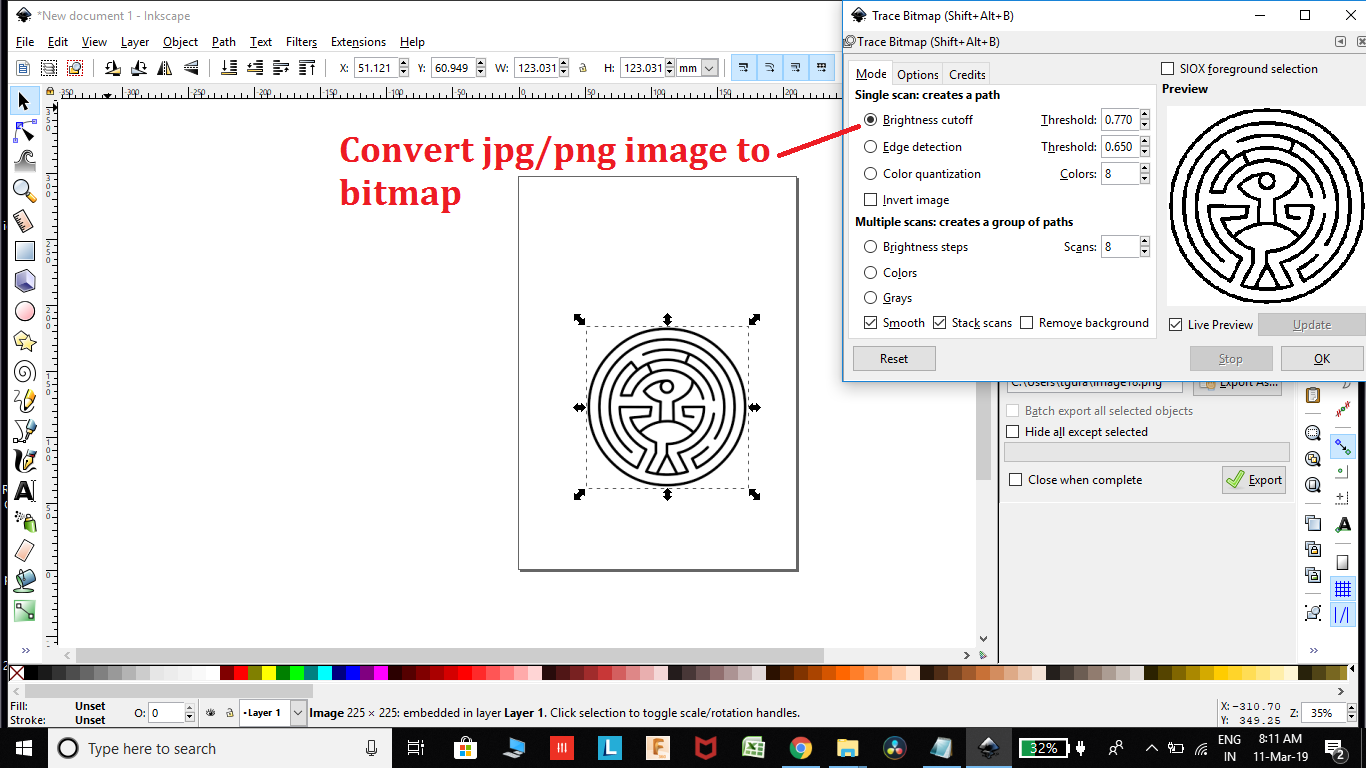1366x768 pixels.
Task: Activate the Zoom tool
Action: click(x=22, y=191)
